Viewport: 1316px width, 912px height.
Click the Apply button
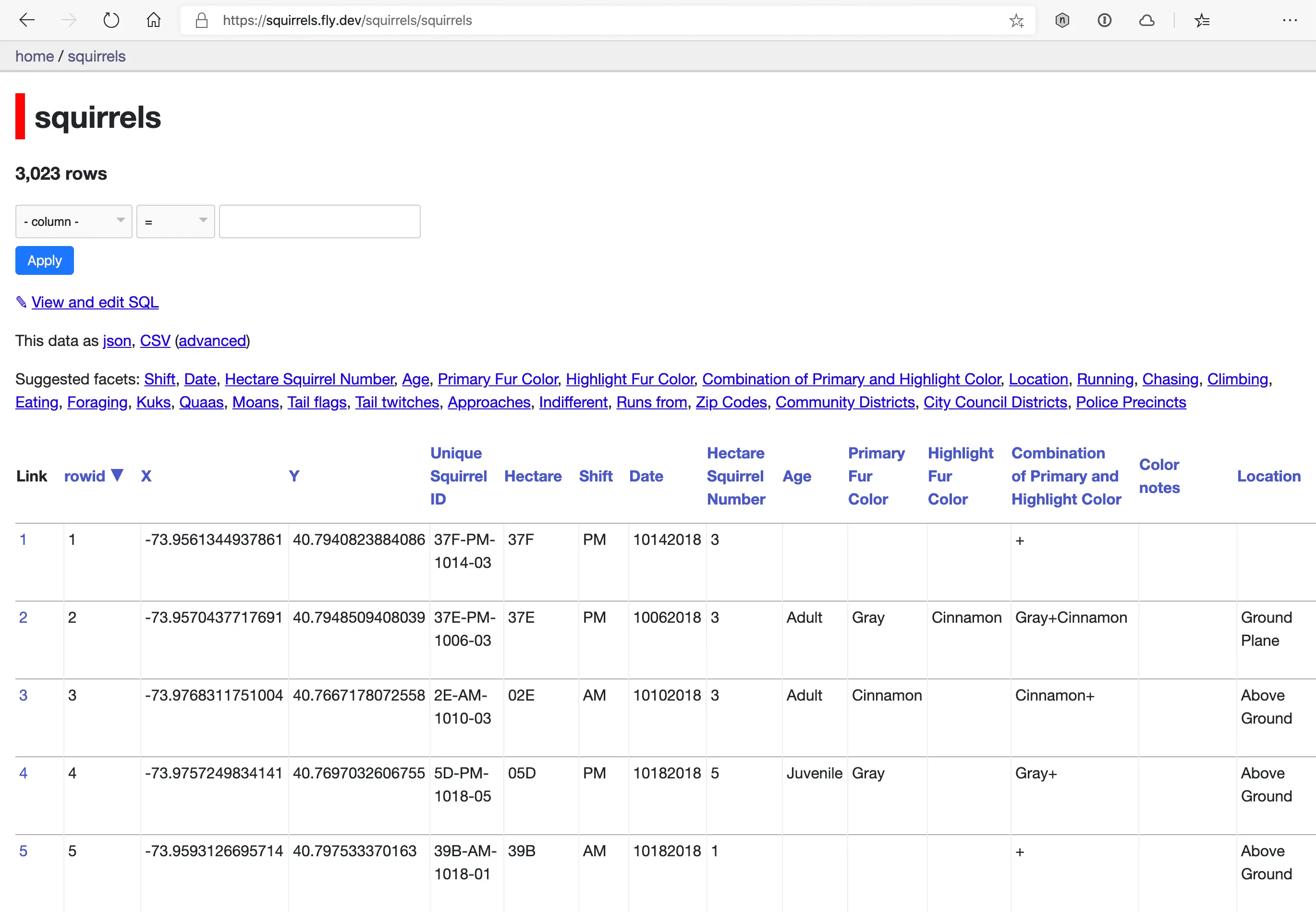coord(45,260)
